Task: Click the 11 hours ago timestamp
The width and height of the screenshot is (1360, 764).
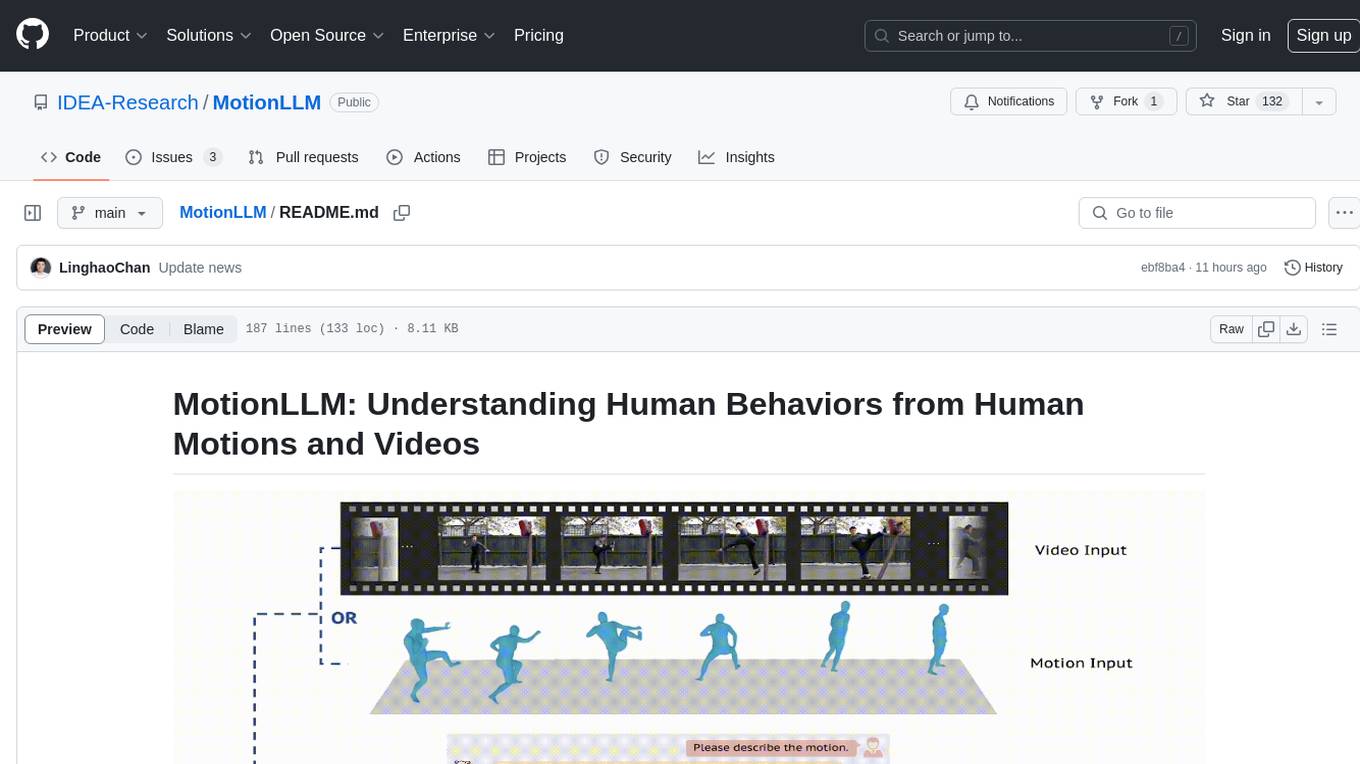Action: 1231,268
